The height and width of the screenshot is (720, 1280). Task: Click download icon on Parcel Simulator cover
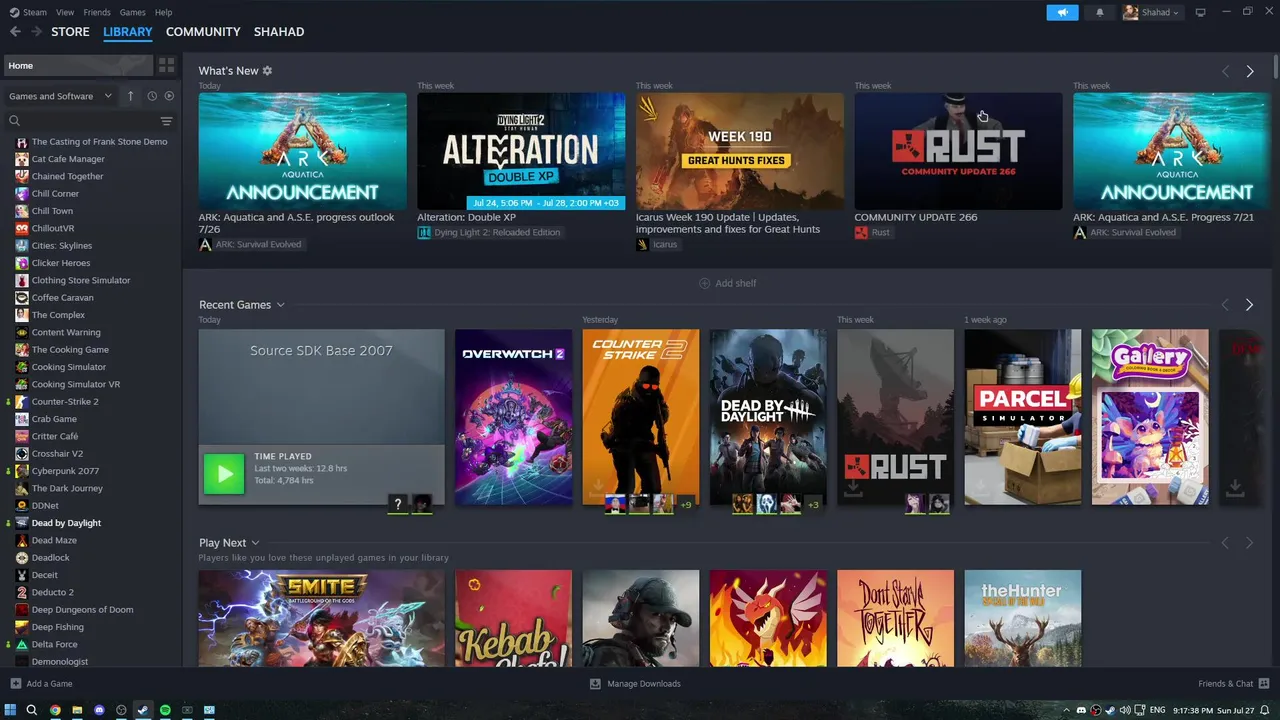(980, 487)
